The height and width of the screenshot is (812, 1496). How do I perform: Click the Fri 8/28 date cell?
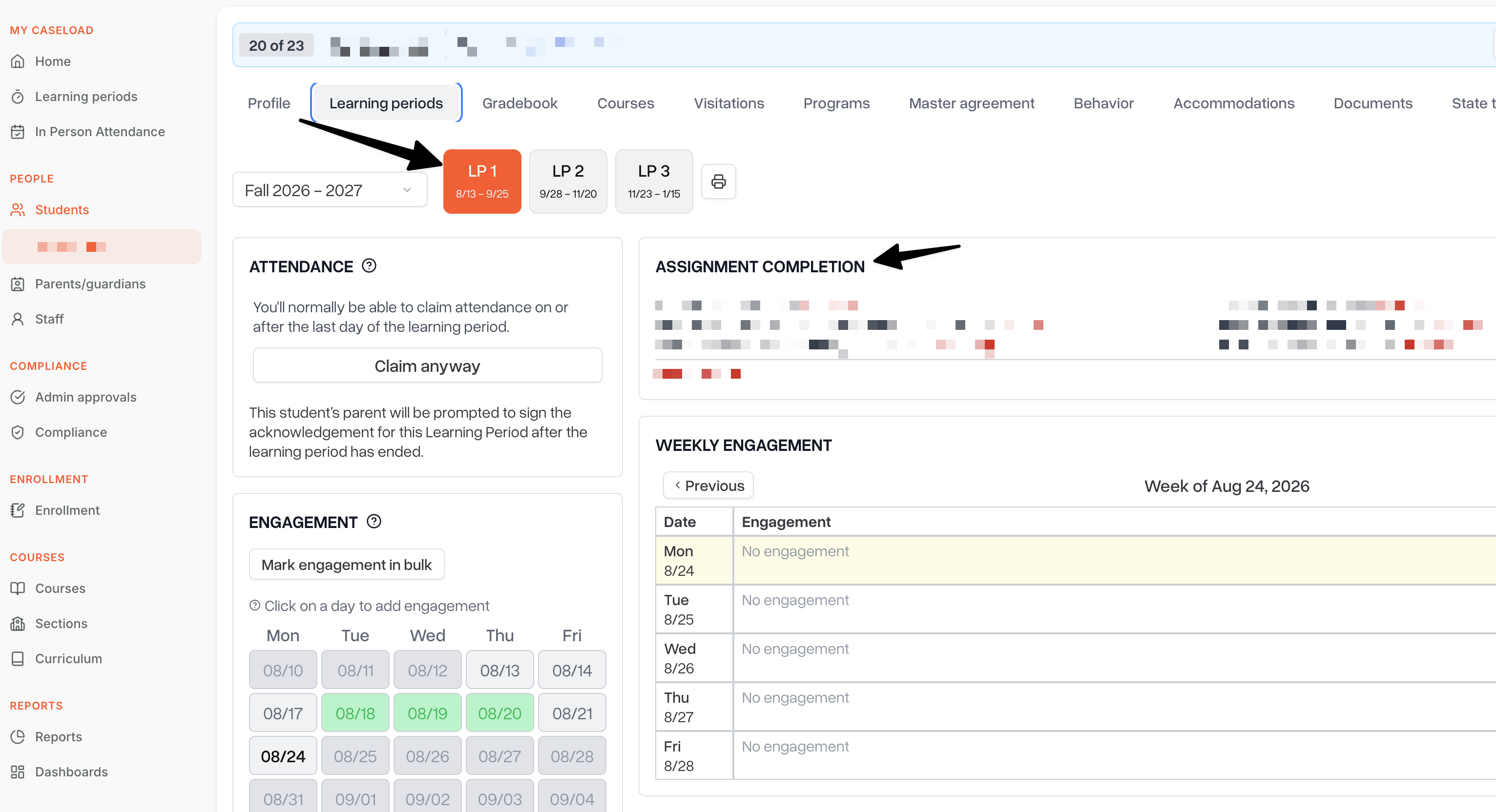click(x=695, y=755)
